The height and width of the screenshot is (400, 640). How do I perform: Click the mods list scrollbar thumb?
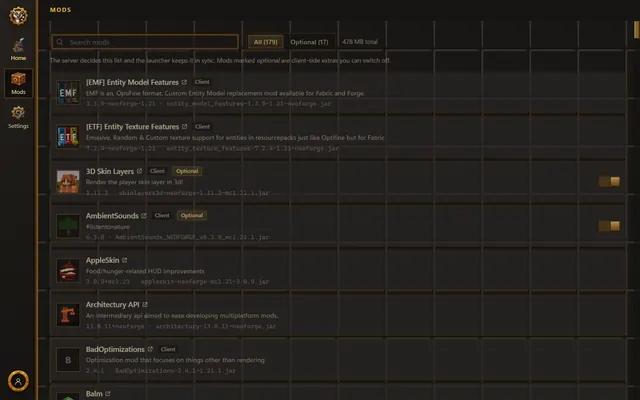(x=636, y=30)
